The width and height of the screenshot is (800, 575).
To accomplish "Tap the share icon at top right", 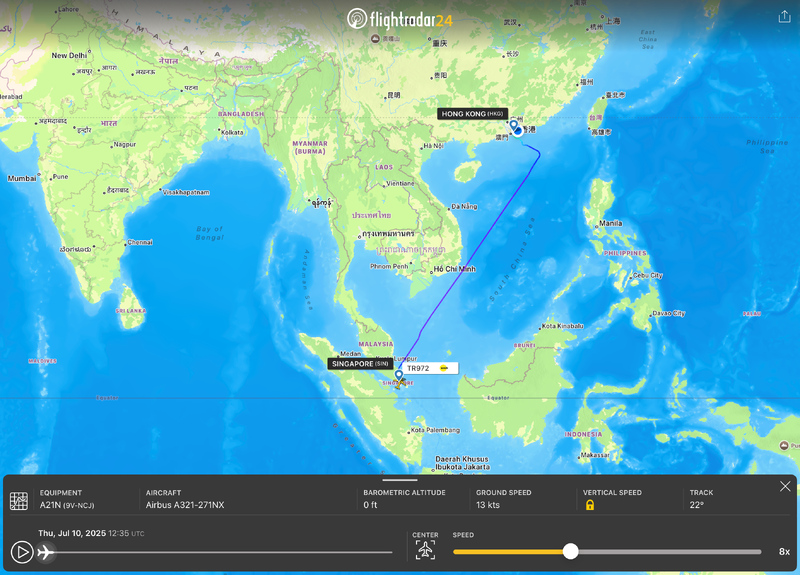I will click(784, 17).
